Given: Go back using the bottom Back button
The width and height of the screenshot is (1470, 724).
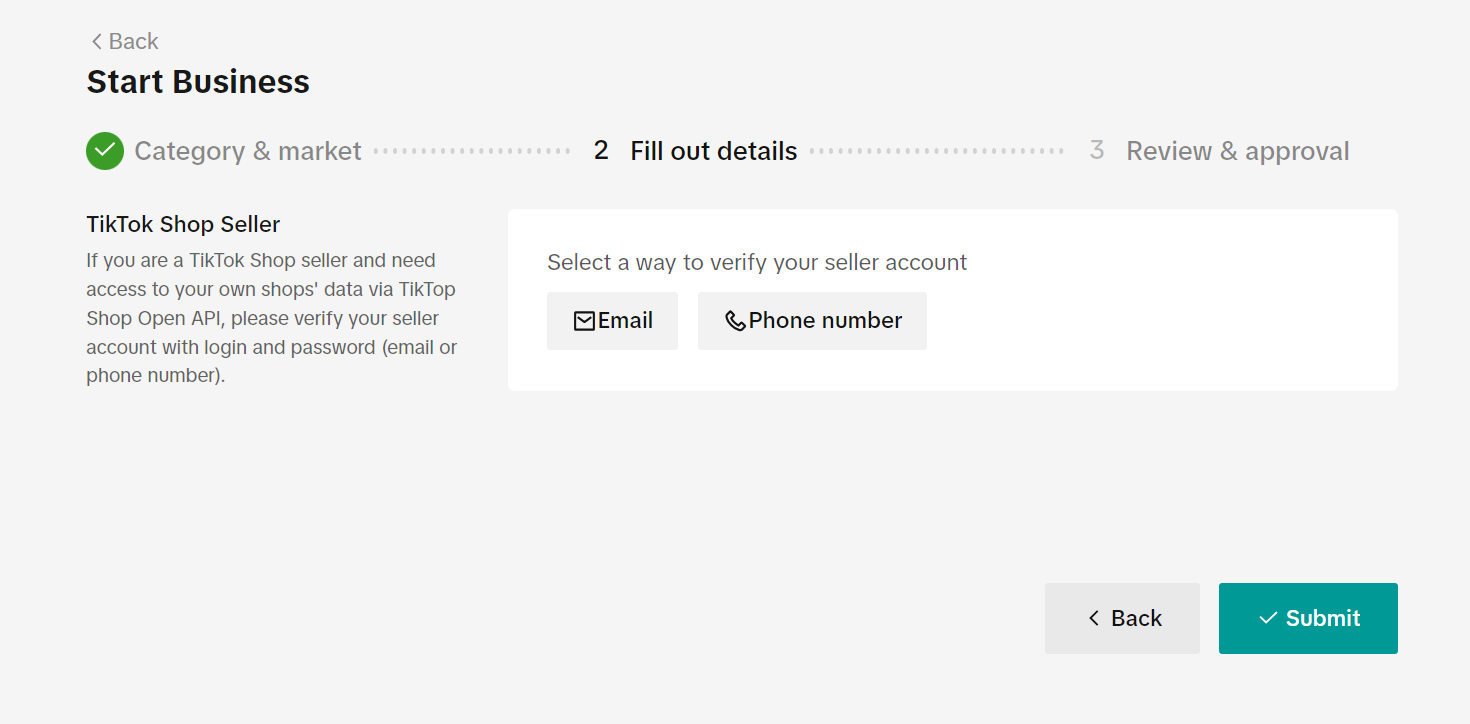Looking at the screenshot, I should click(x=1122, y=618).
